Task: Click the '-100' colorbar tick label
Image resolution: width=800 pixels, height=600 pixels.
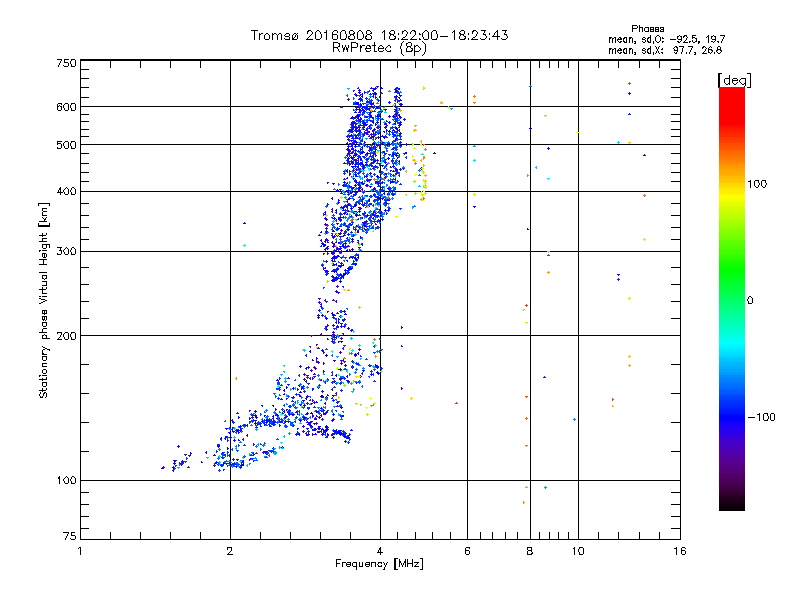Action: (762, 417)
